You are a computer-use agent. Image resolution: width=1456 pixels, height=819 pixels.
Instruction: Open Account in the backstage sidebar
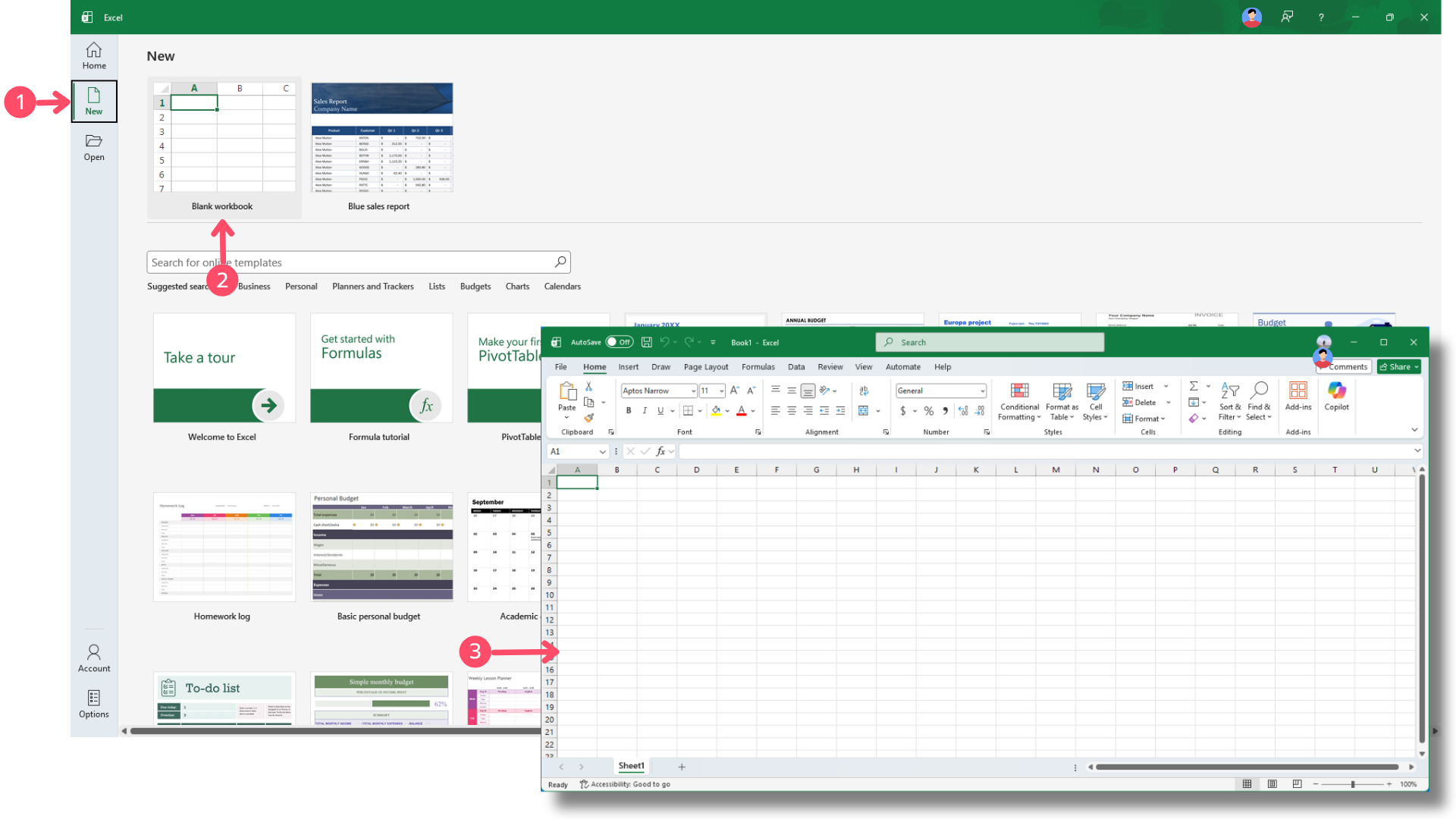[94, 658]
